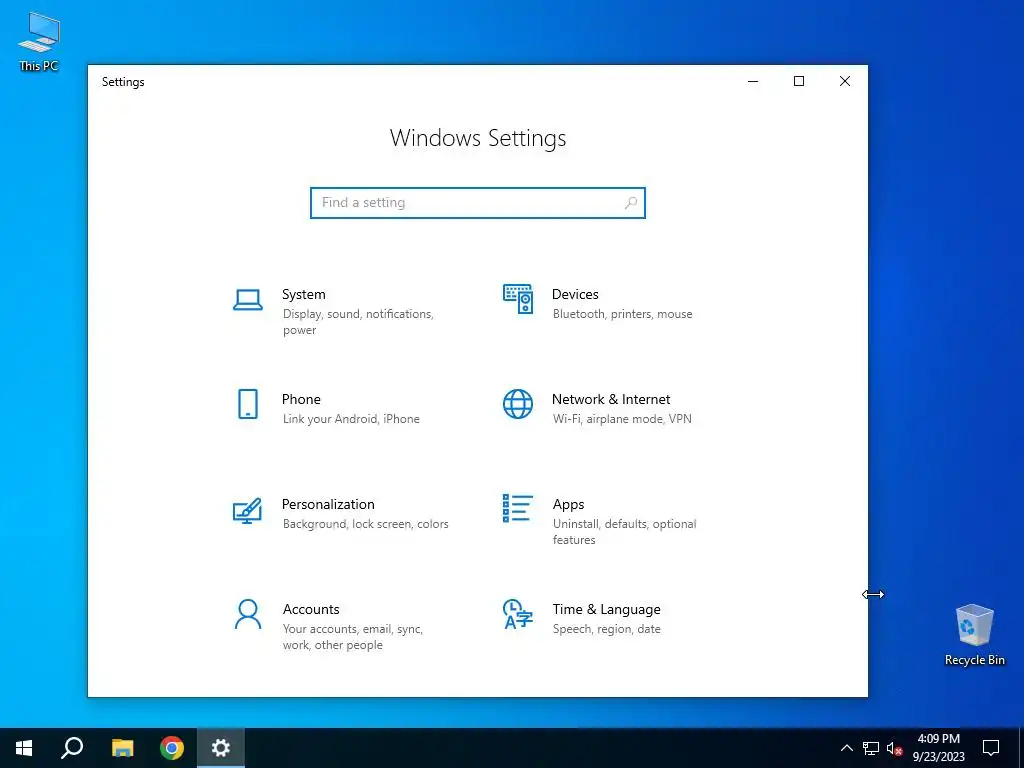The width and height of the screenshot is (1024, 768).
Task: Click 'Bluetooth, printers, mouse' description
Action: coord(622,314)
